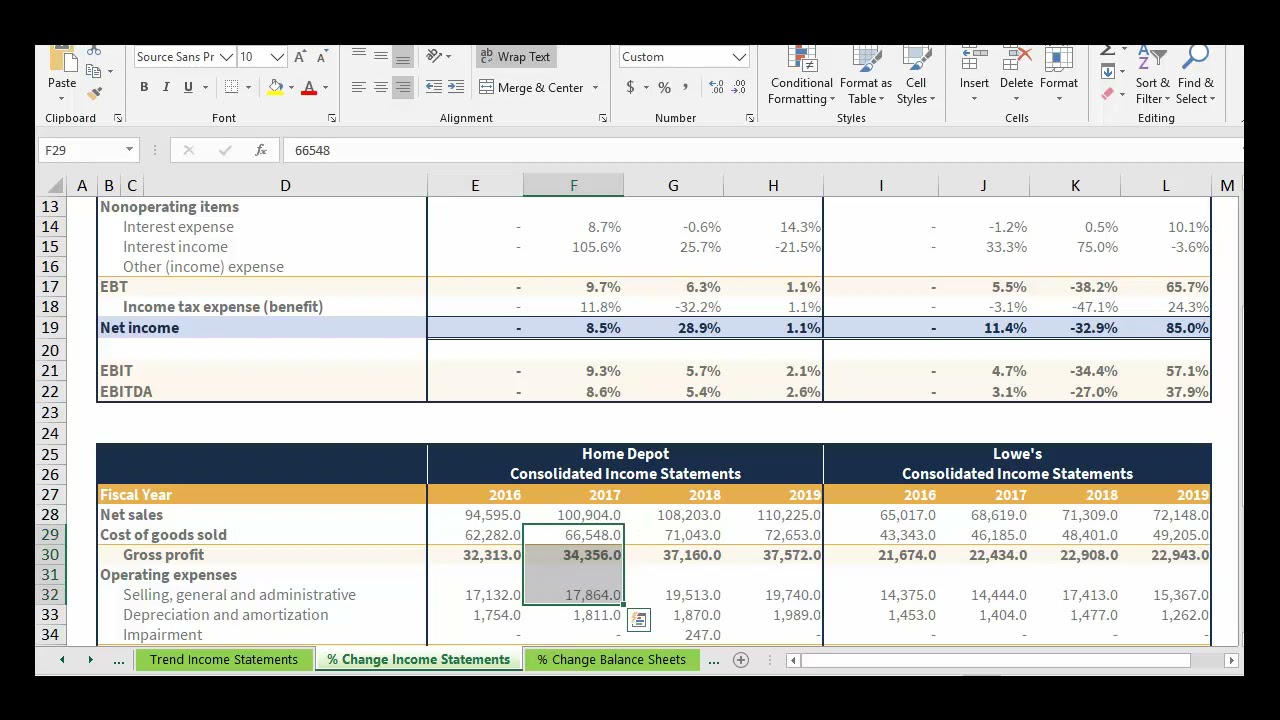Increase font size with large A
The width and height of the screenshot is (1280, 720).
301,57
